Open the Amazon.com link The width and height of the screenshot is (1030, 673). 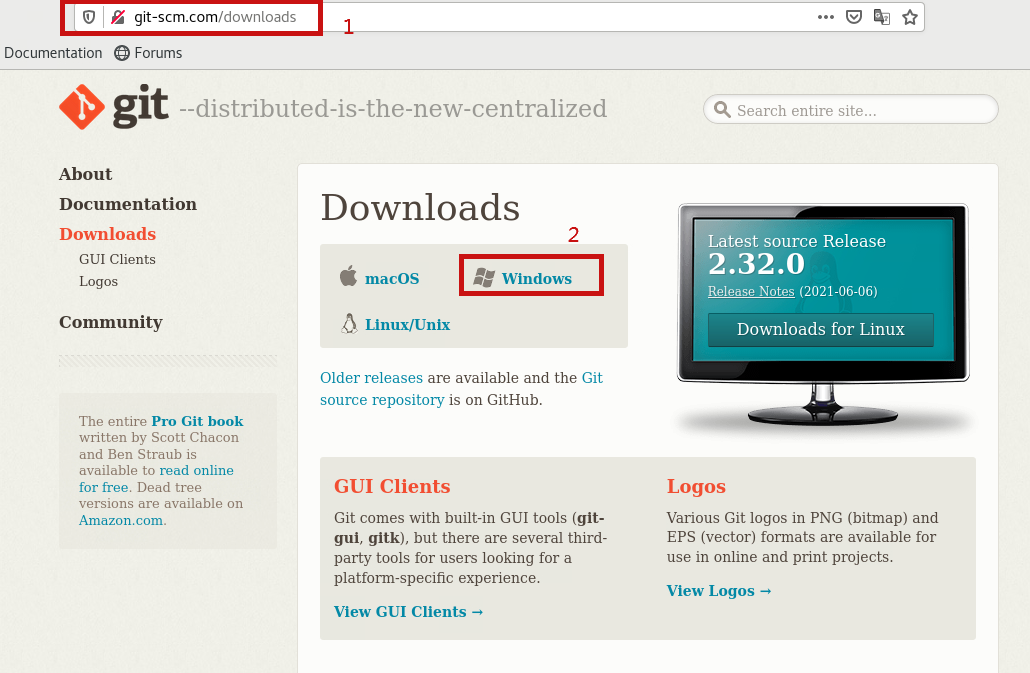121,521
